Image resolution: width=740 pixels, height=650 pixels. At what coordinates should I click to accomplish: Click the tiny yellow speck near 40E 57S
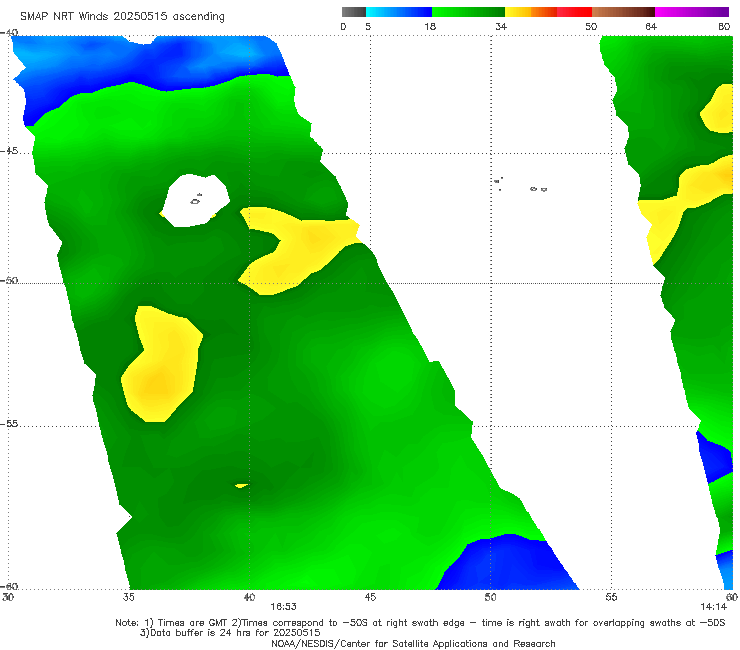click(242, 485)
